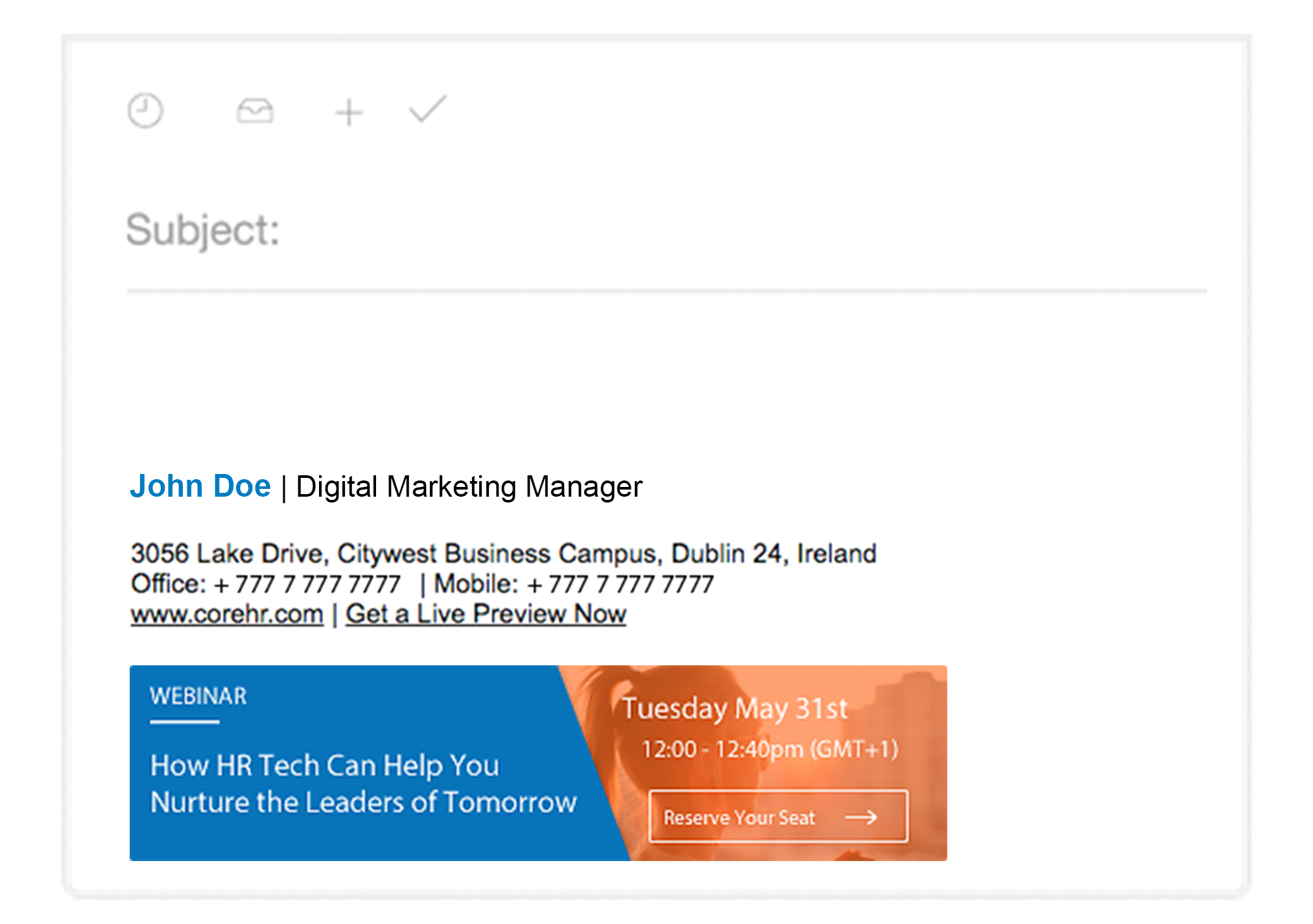Image resolution: width=1313 pixels, height=924 pixels.
Task: Click the clock snooze icon
Action: coord(145,111)
